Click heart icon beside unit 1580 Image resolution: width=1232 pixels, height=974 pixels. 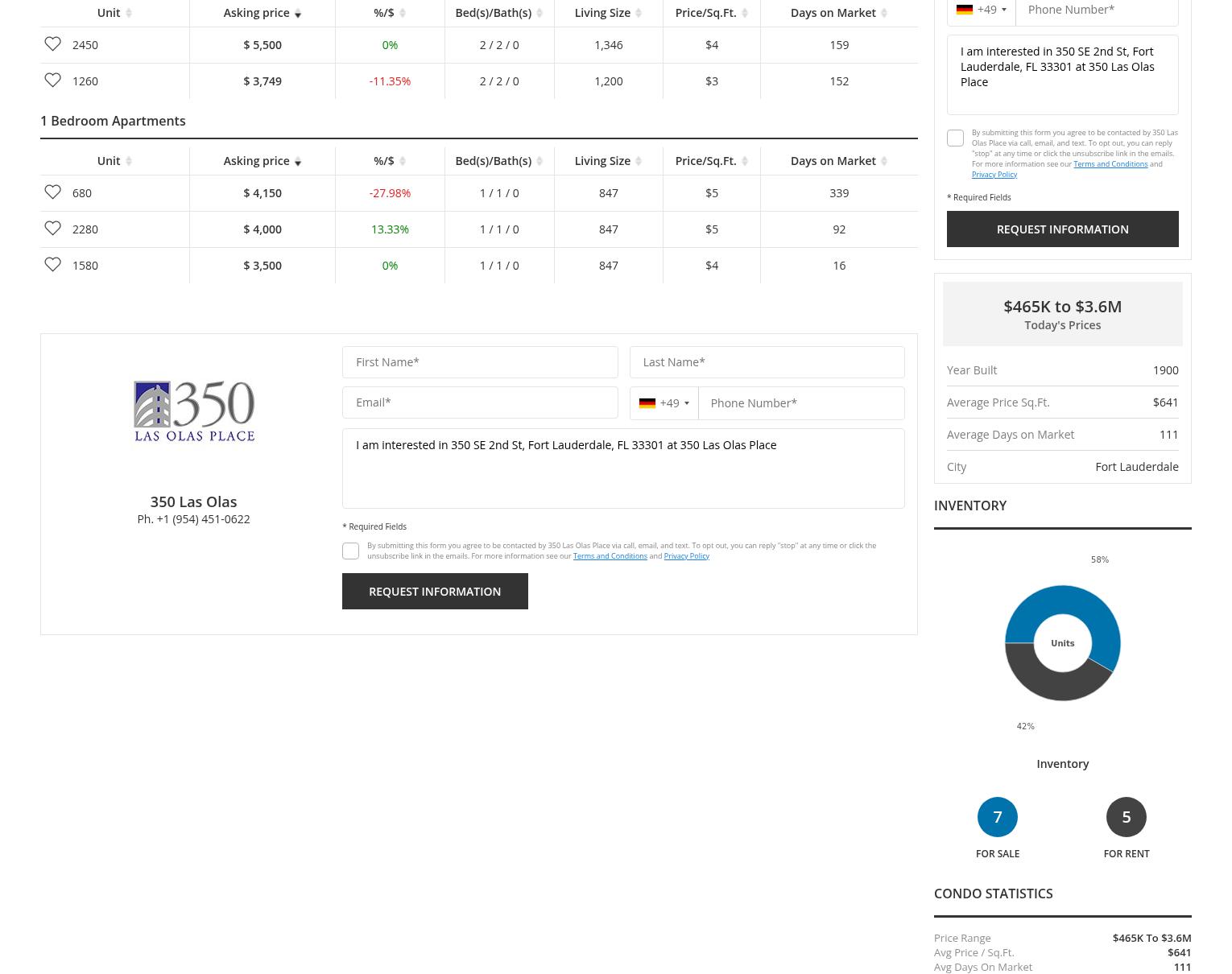pyautogui.click(x=52, y=265)
